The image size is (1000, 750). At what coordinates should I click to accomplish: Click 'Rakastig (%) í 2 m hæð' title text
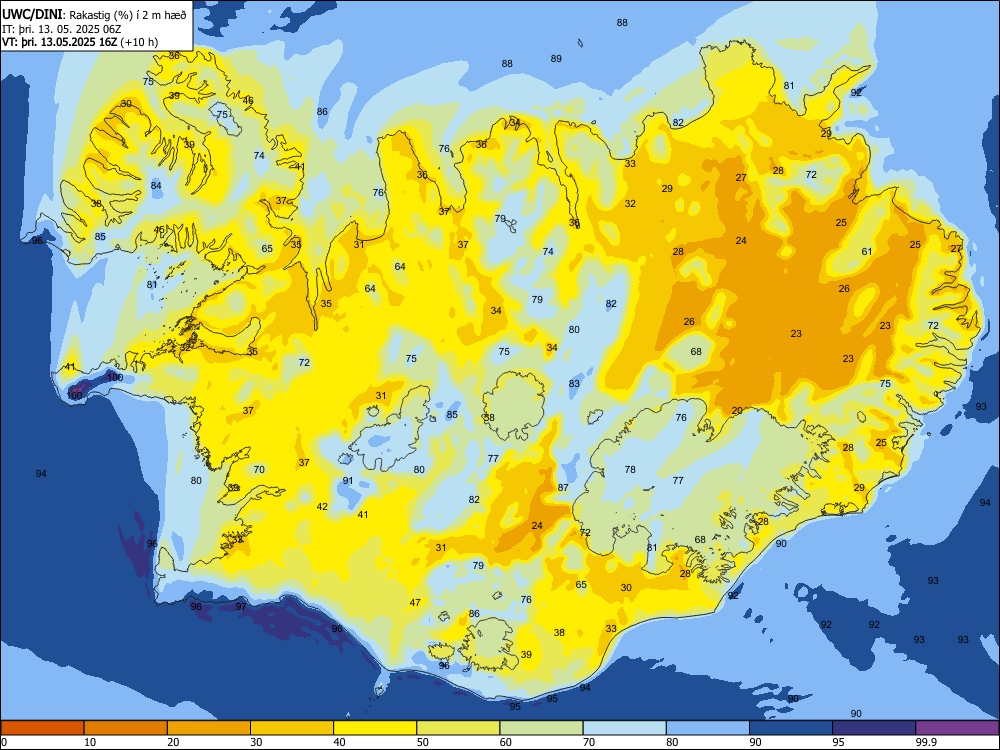(128, 15)
